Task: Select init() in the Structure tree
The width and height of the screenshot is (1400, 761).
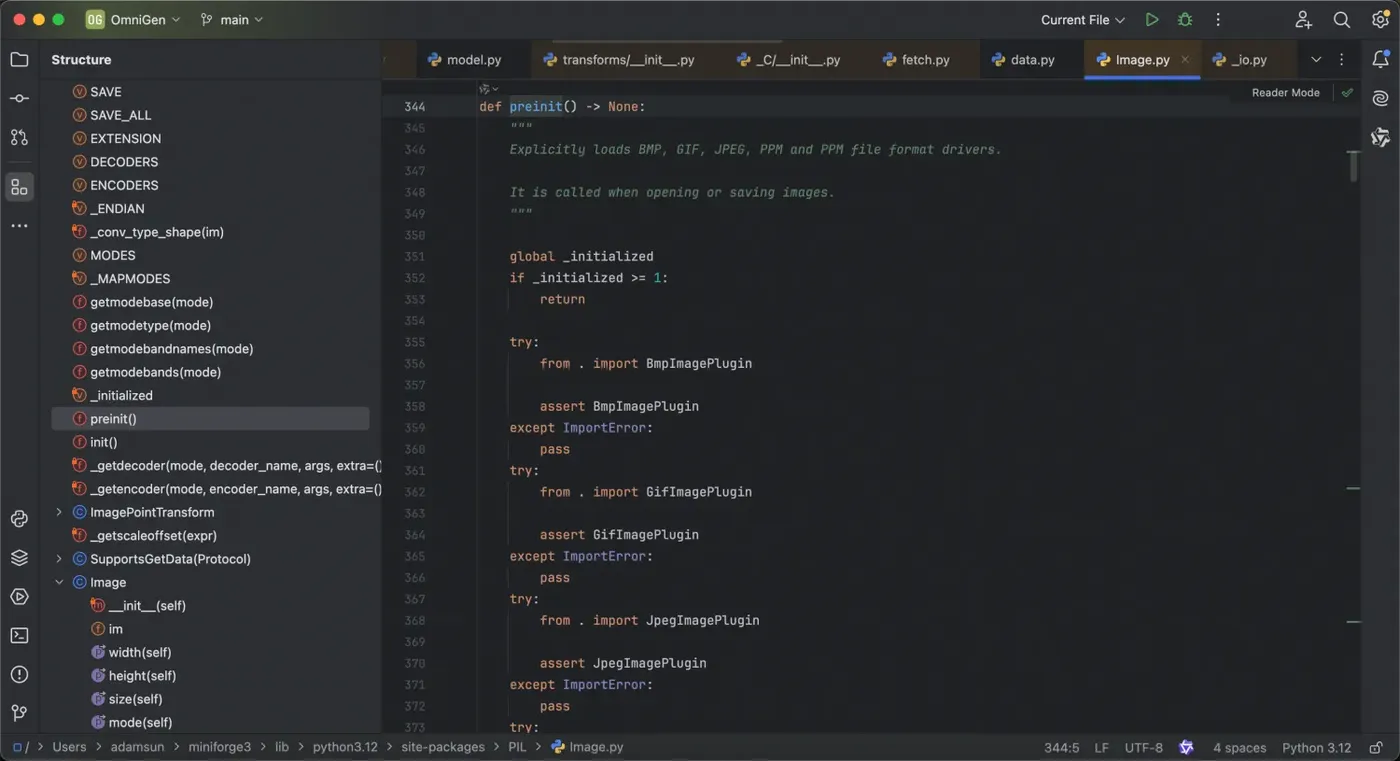Action: [103, 442]
